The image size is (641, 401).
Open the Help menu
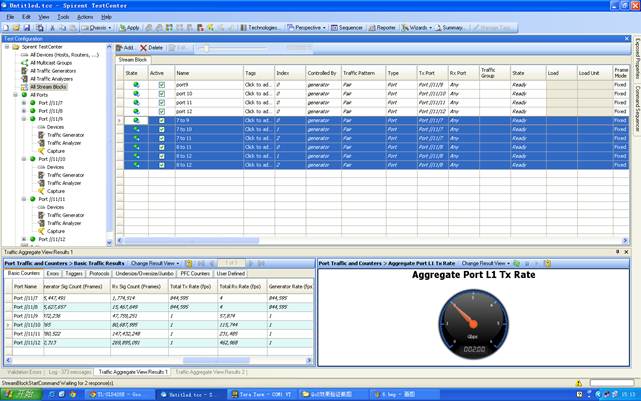point(106,17)
